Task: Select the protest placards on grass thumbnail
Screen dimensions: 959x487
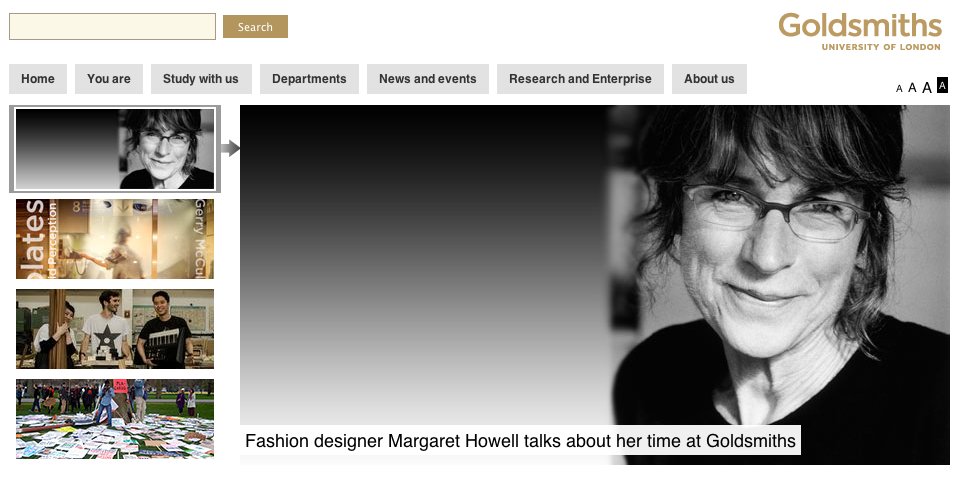Action: (x=115, y=419)
